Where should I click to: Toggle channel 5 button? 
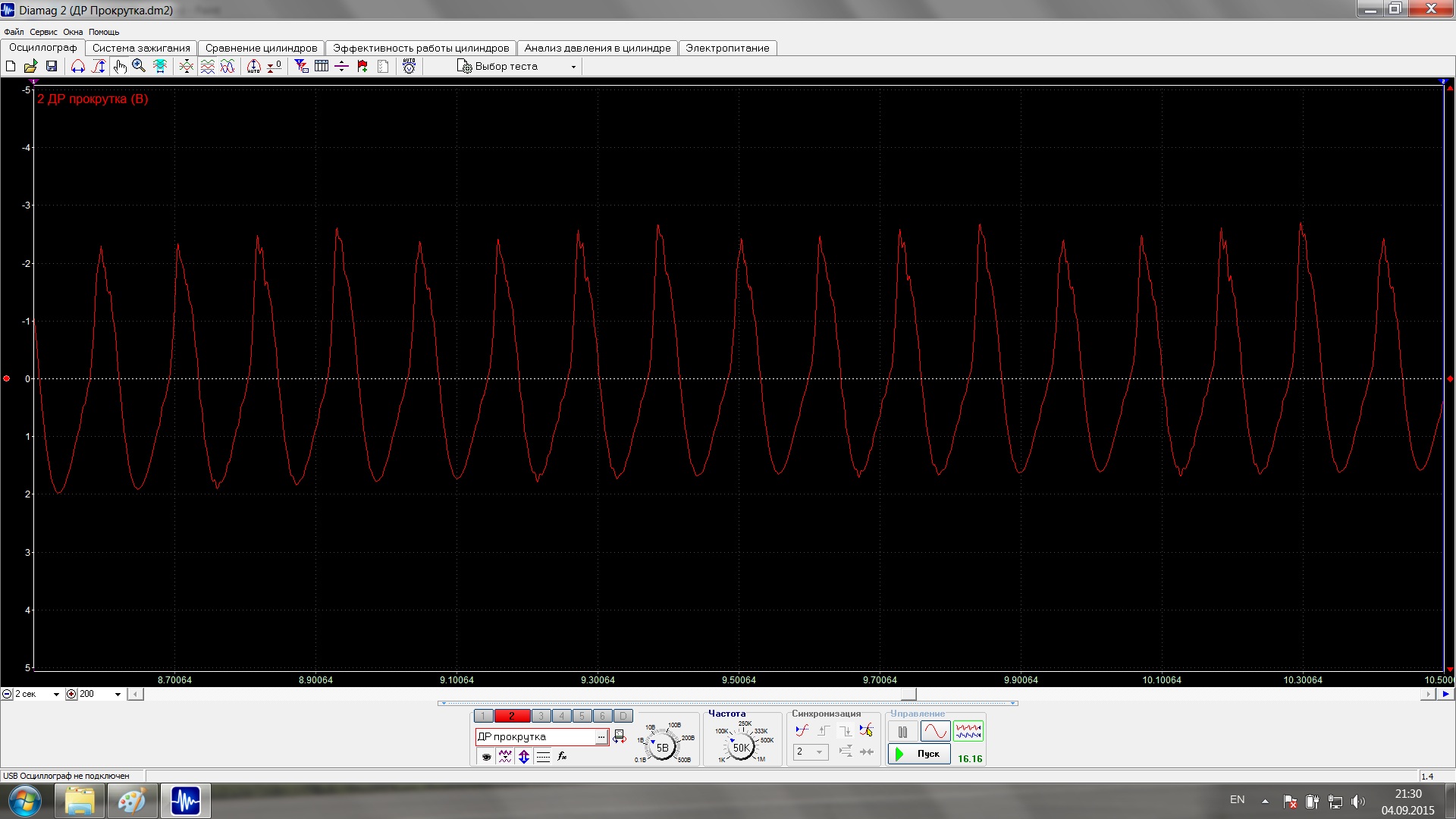coord(582,716)
